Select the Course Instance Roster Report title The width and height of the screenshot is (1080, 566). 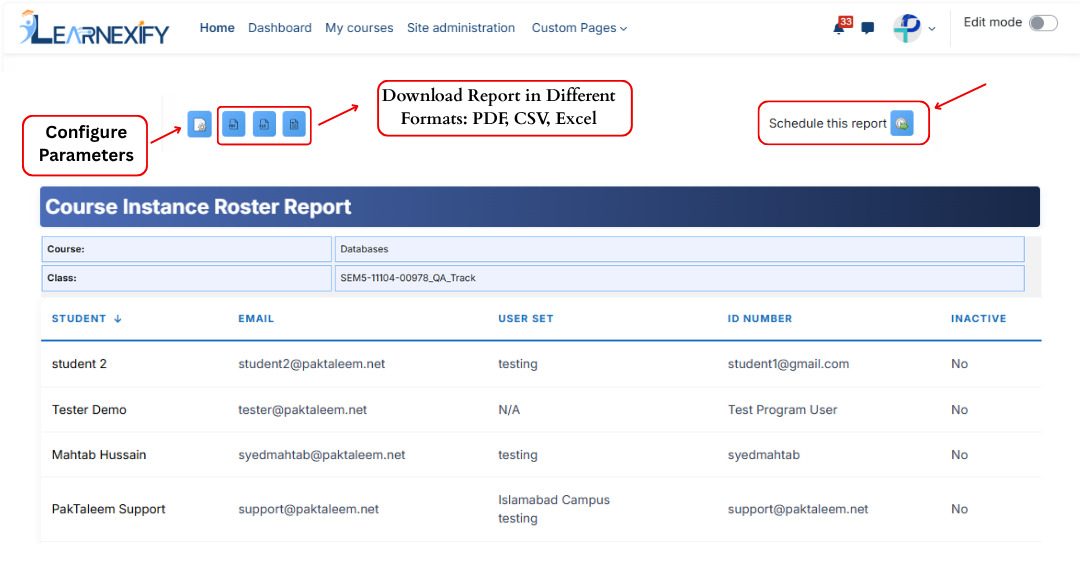pos(198,207)
